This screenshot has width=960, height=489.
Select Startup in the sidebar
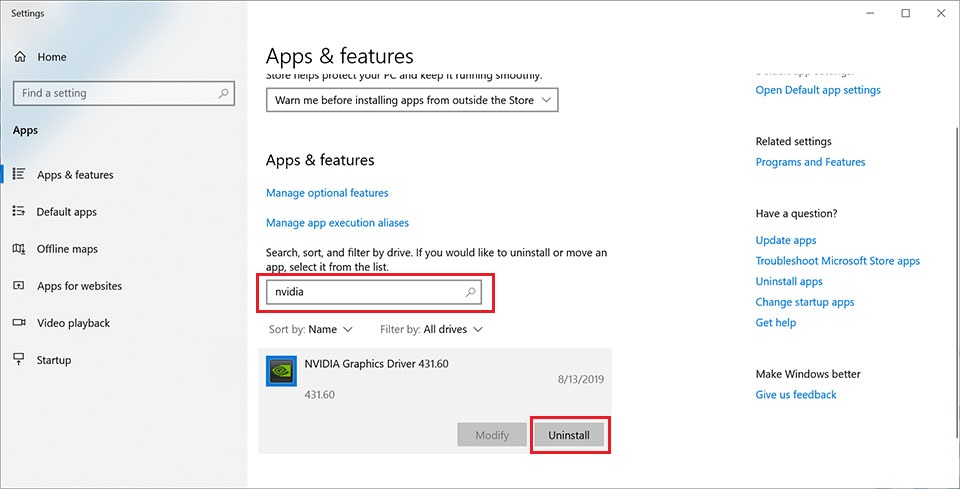pyautogui.click(x=54, y=360)
